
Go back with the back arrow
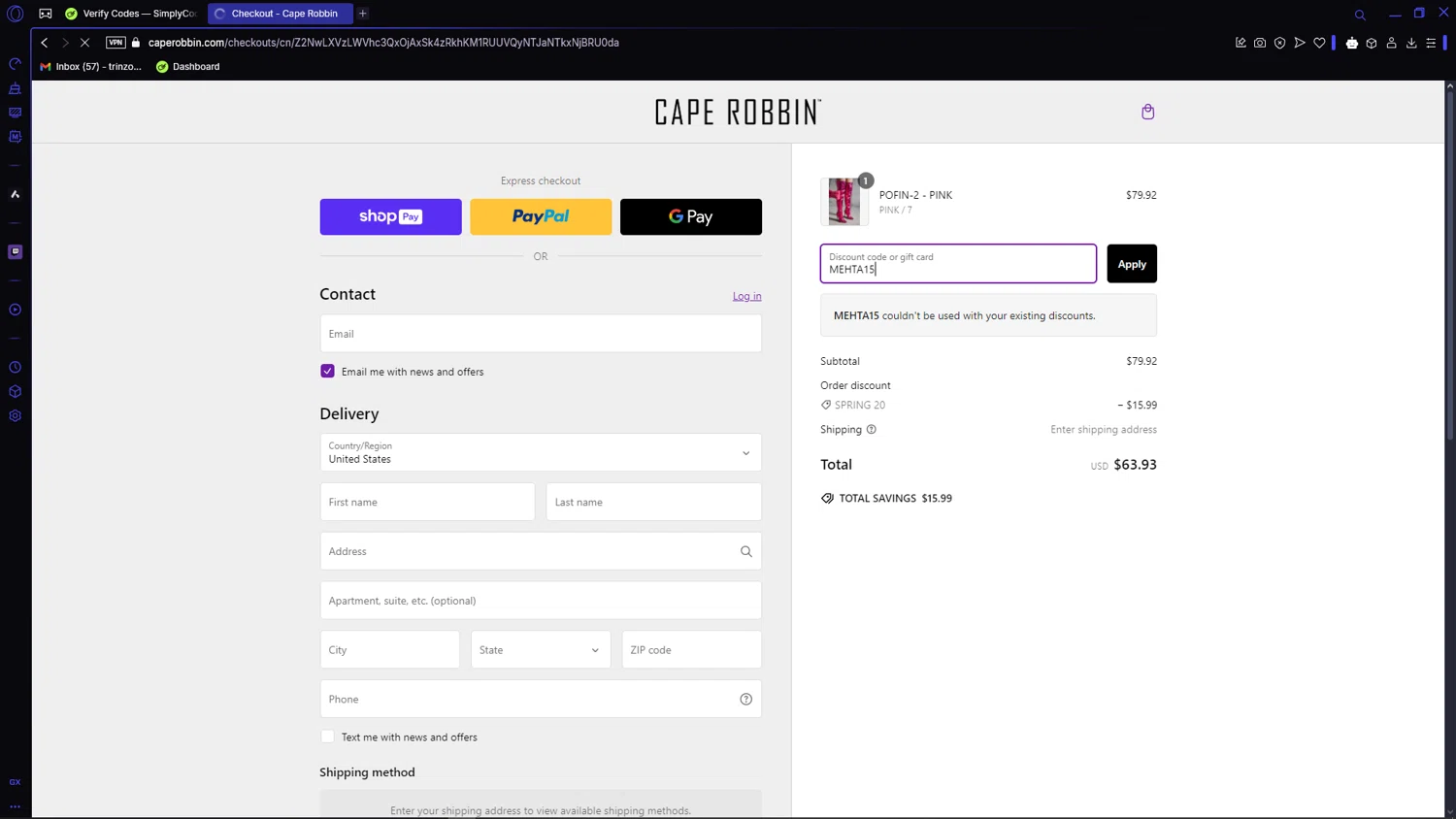point(45,43)
